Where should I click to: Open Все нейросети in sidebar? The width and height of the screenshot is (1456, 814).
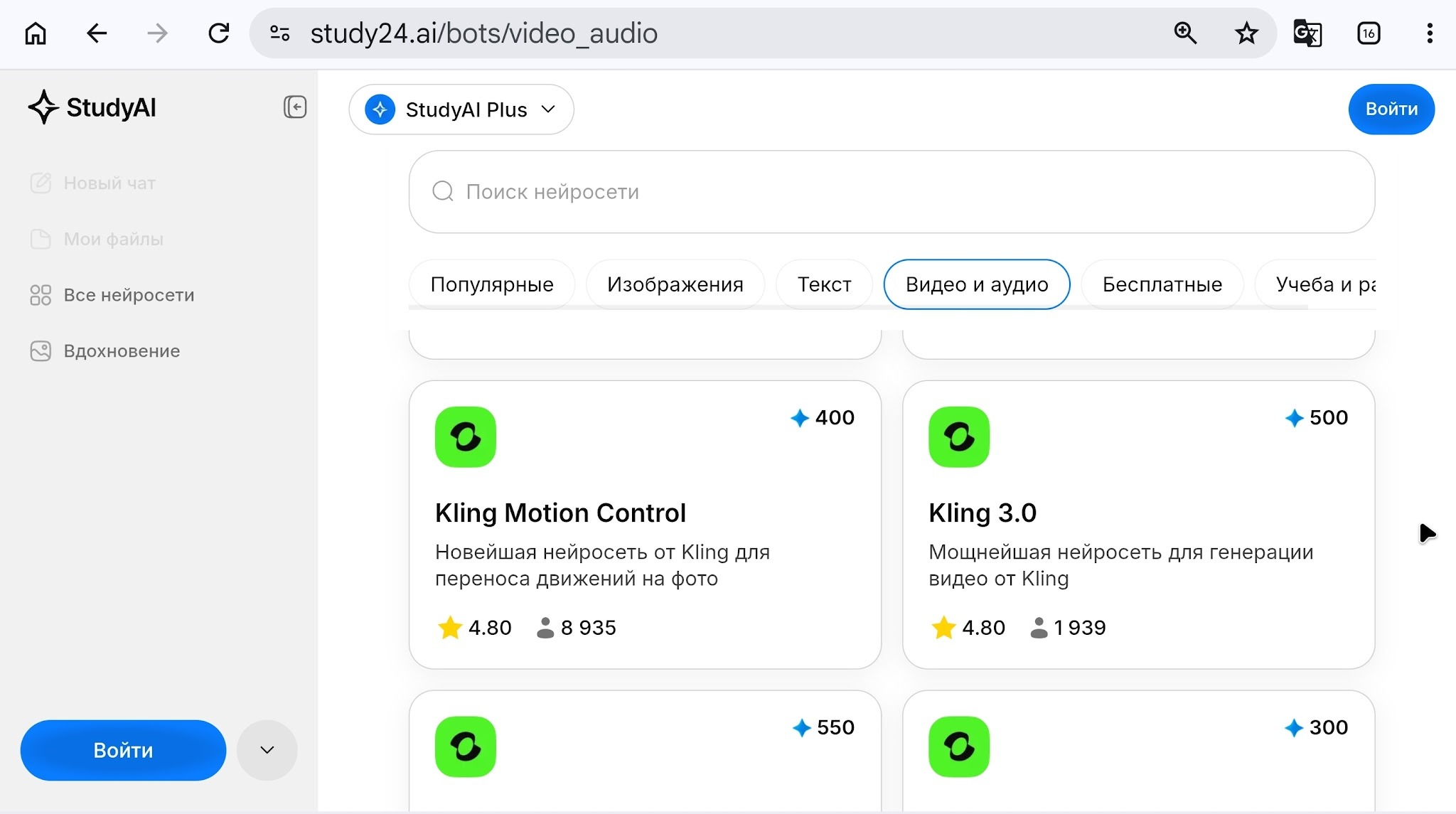tap(129, 295)
